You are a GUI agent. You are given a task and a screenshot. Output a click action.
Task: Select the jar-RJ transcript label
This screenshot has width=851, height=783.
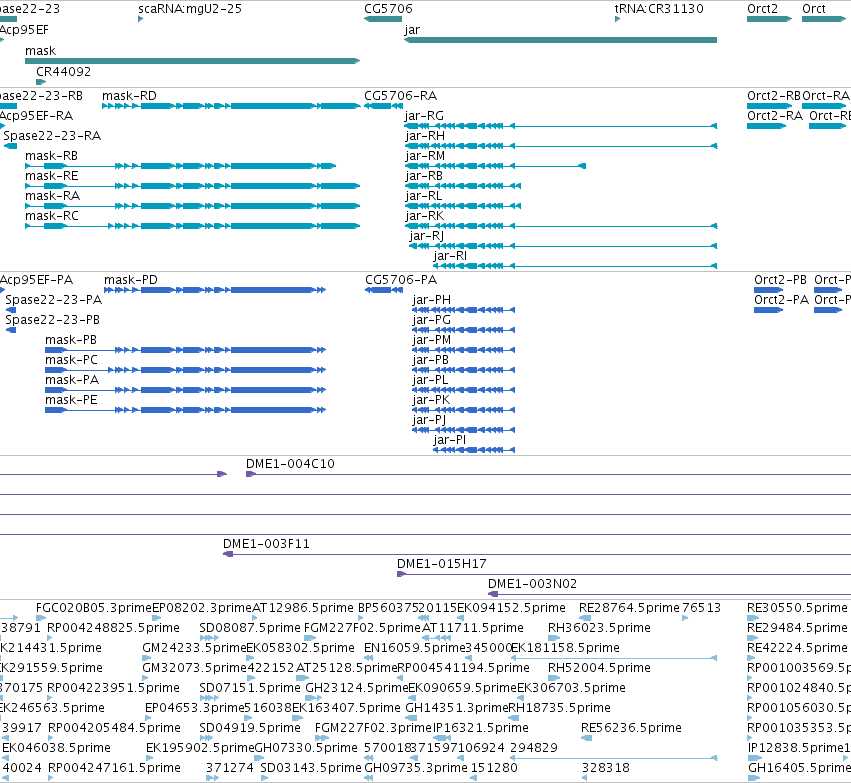(x=427, y=236)
